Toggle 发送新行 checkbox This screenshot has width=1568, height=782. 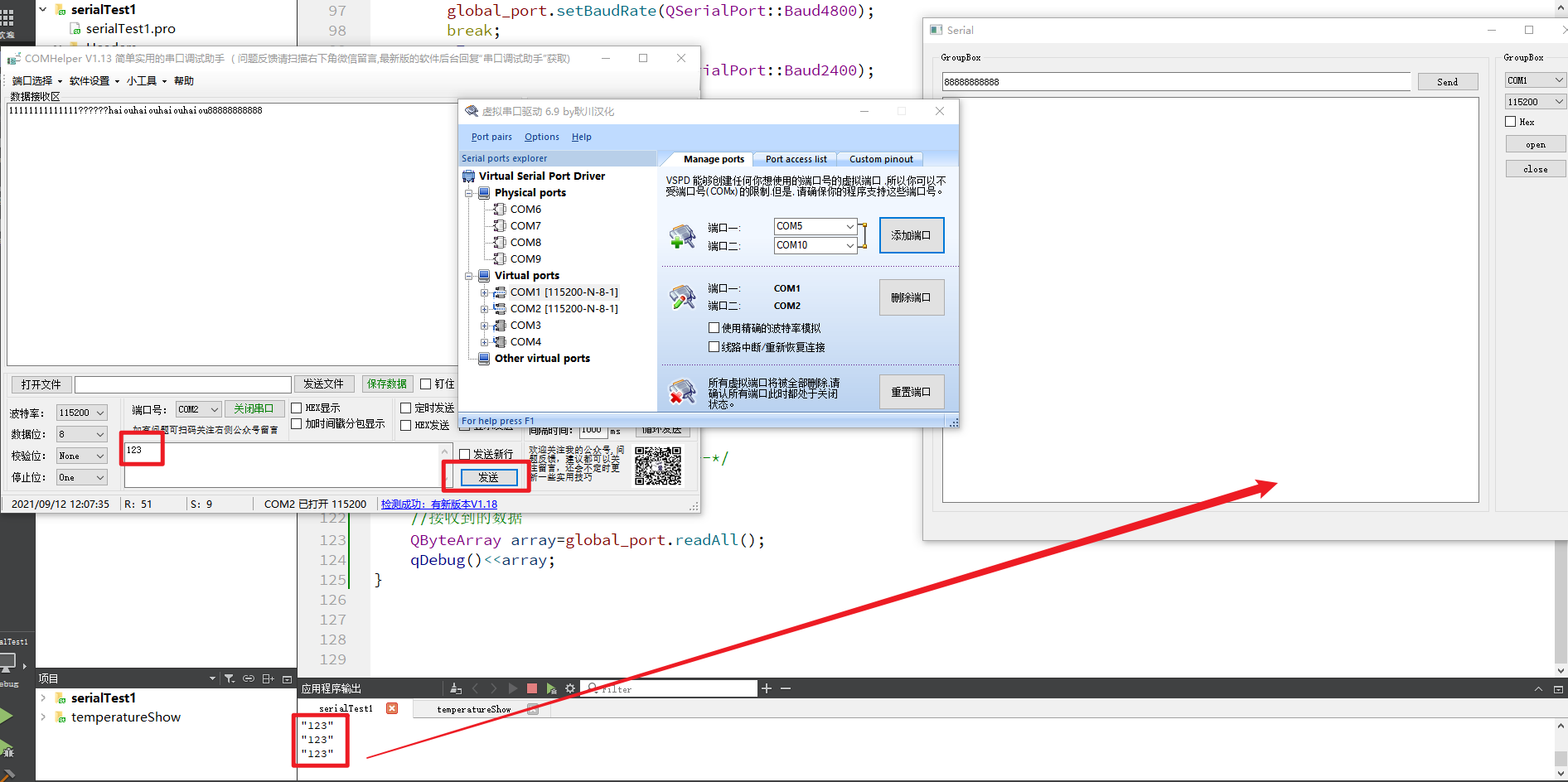pos(465,454)
